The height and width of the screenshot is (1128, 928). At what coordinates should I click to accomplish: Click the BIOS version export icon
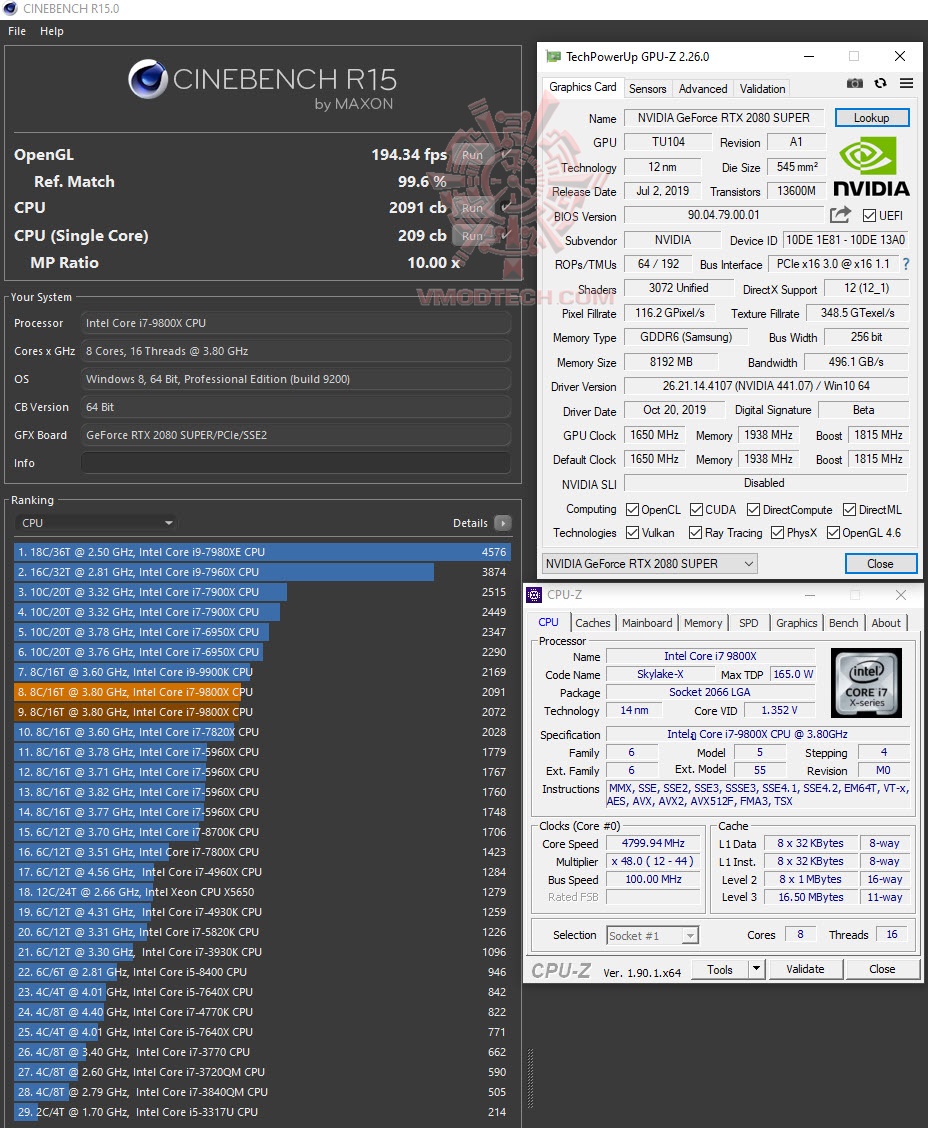point(843,214)
